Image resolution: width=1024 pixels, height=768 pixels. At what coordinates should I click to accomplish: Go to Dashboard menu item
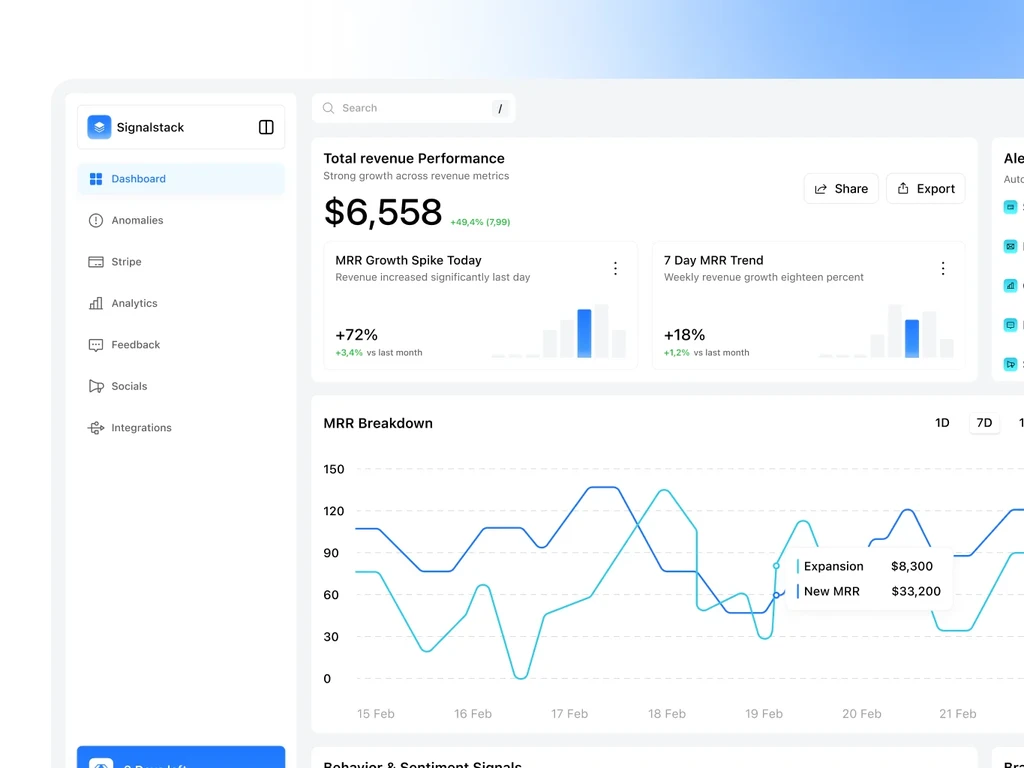click(181, 179)
